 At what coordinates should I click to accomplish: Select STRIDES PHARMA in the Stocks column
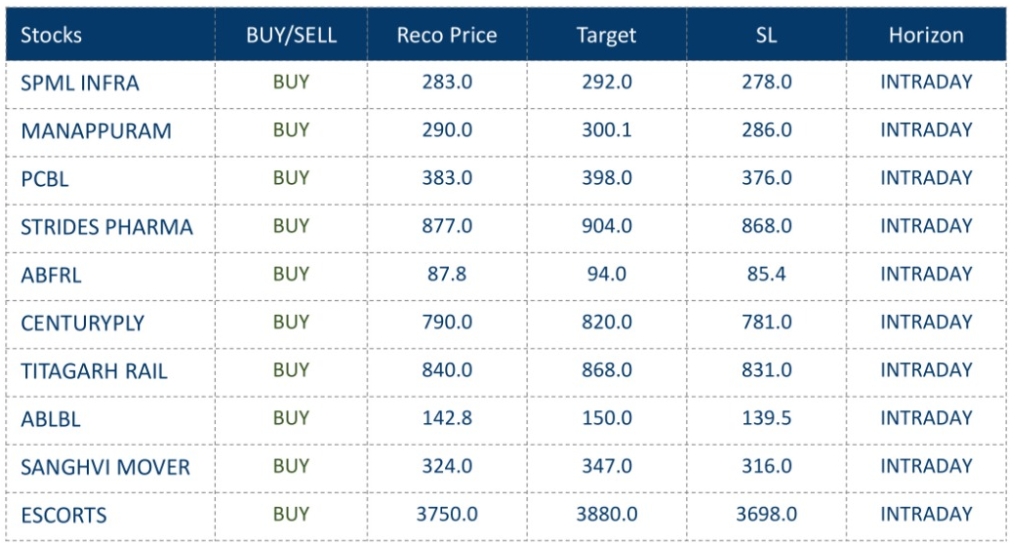pos(107,227)
